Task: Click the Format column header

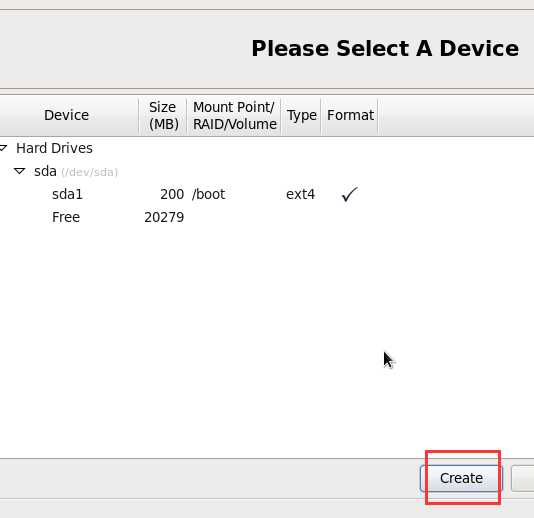Action: tap(350, 115)
